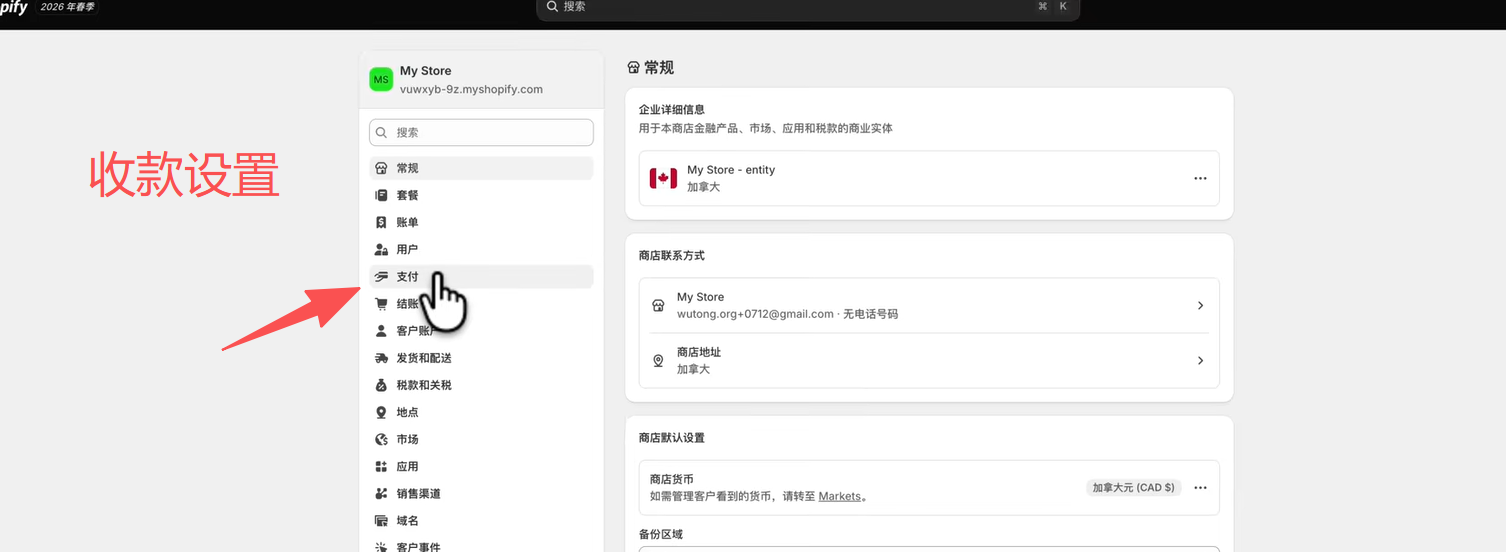
Task: Click the store icon beside My Store contact
Action: (x=658, y=306)
